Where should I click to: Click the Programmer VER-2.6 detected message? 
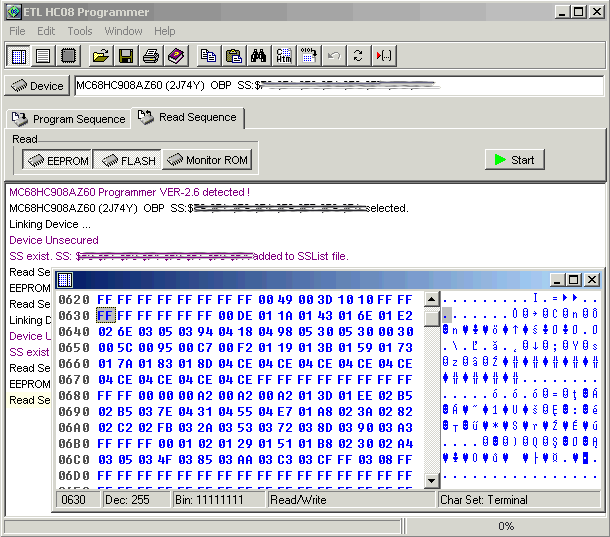[129, 192]
